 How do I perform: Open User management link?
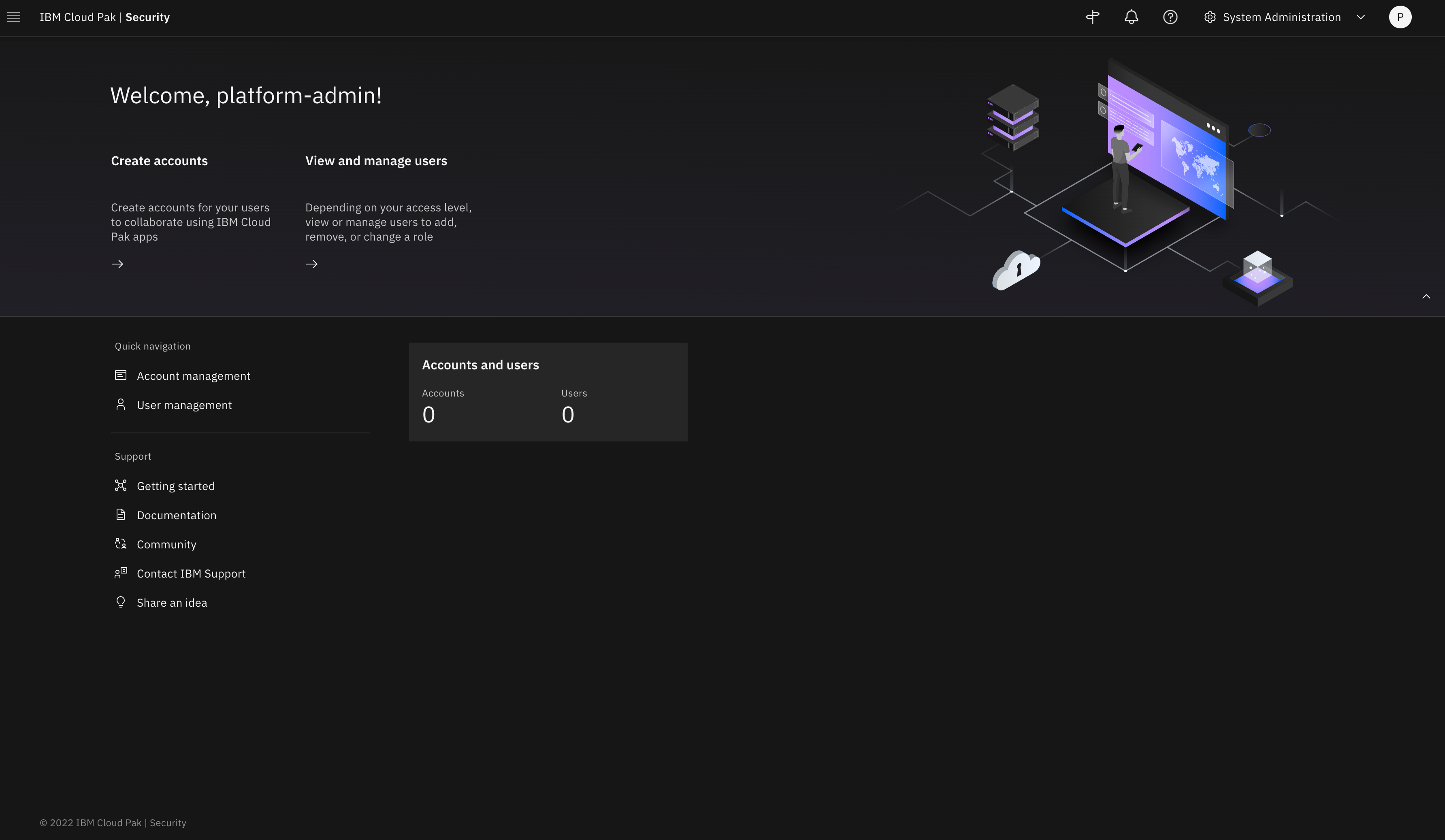pyautogui.click(x=185, y=405)
